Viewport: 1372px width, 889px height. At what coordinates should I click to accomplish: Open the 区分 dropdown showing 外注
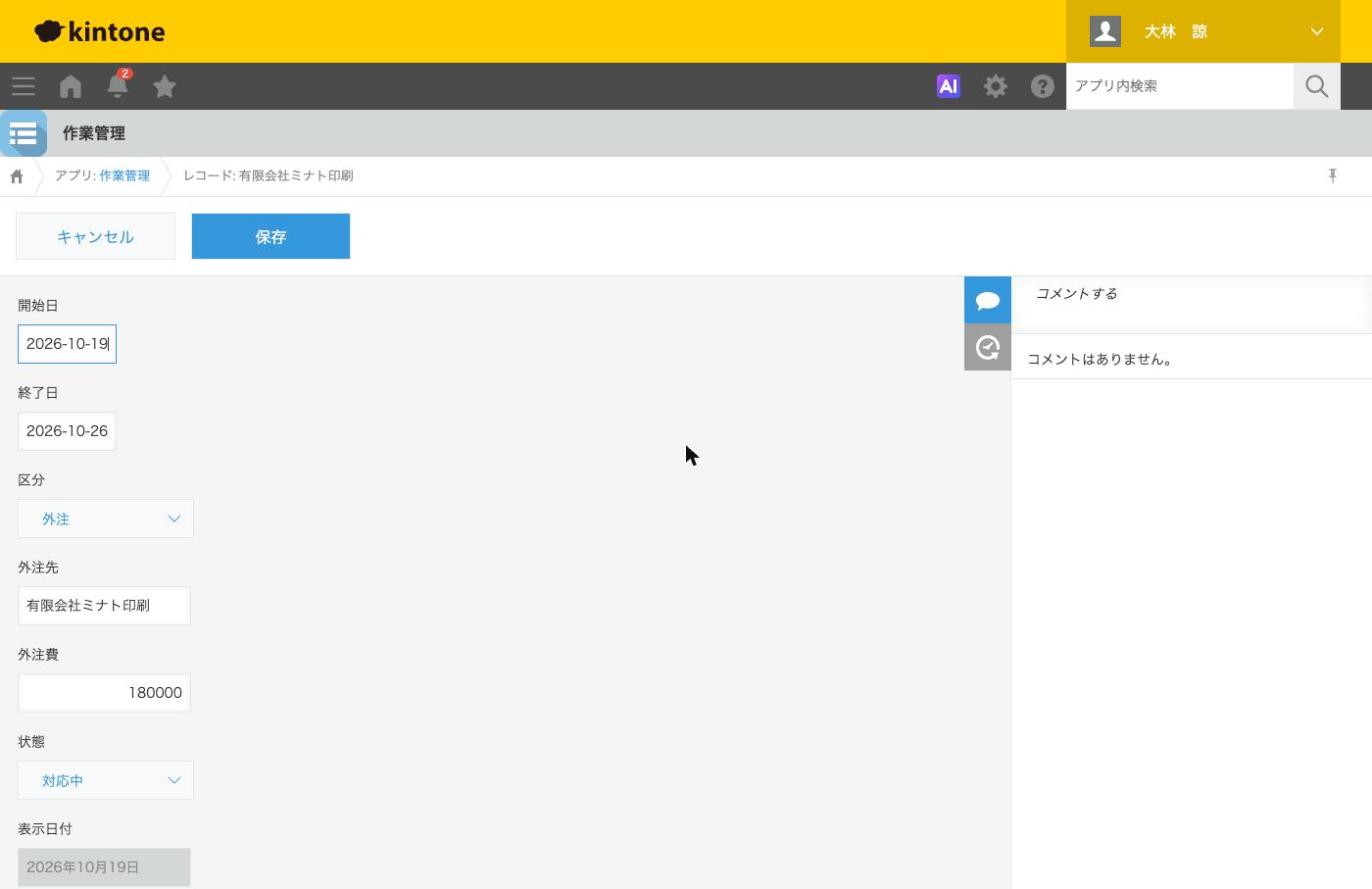(x=106, y=518)
